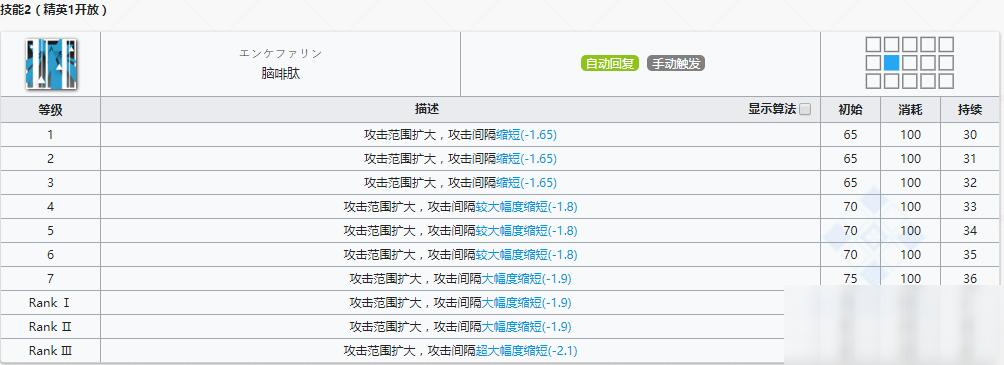Click 较大幅度缩短(-1.8) text in level 6 row

[x=526, y=255]
